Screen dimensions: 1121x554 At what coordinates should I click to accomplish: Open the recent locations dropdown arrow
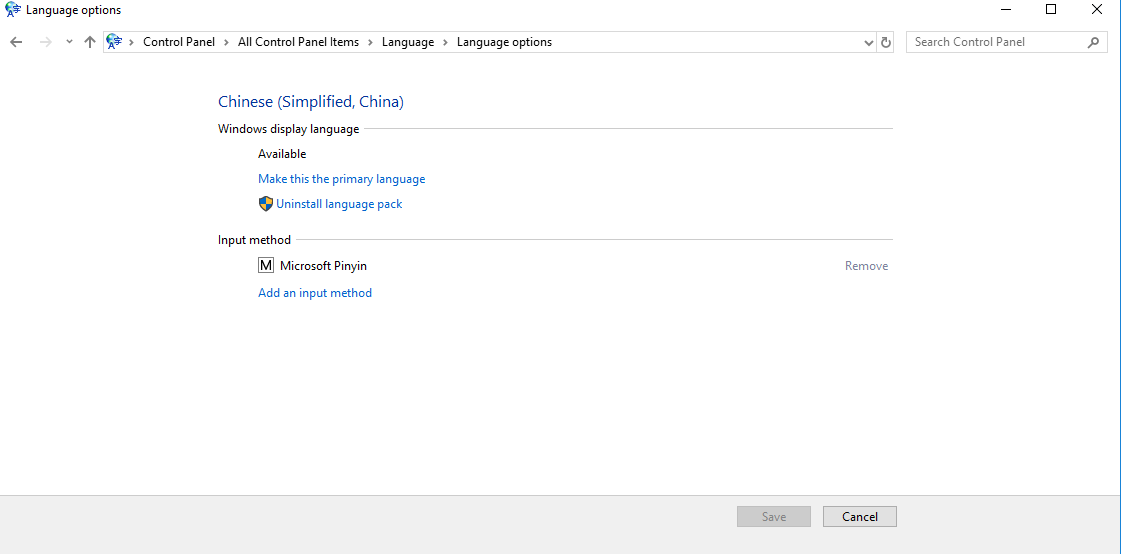(x=69, y=42)
